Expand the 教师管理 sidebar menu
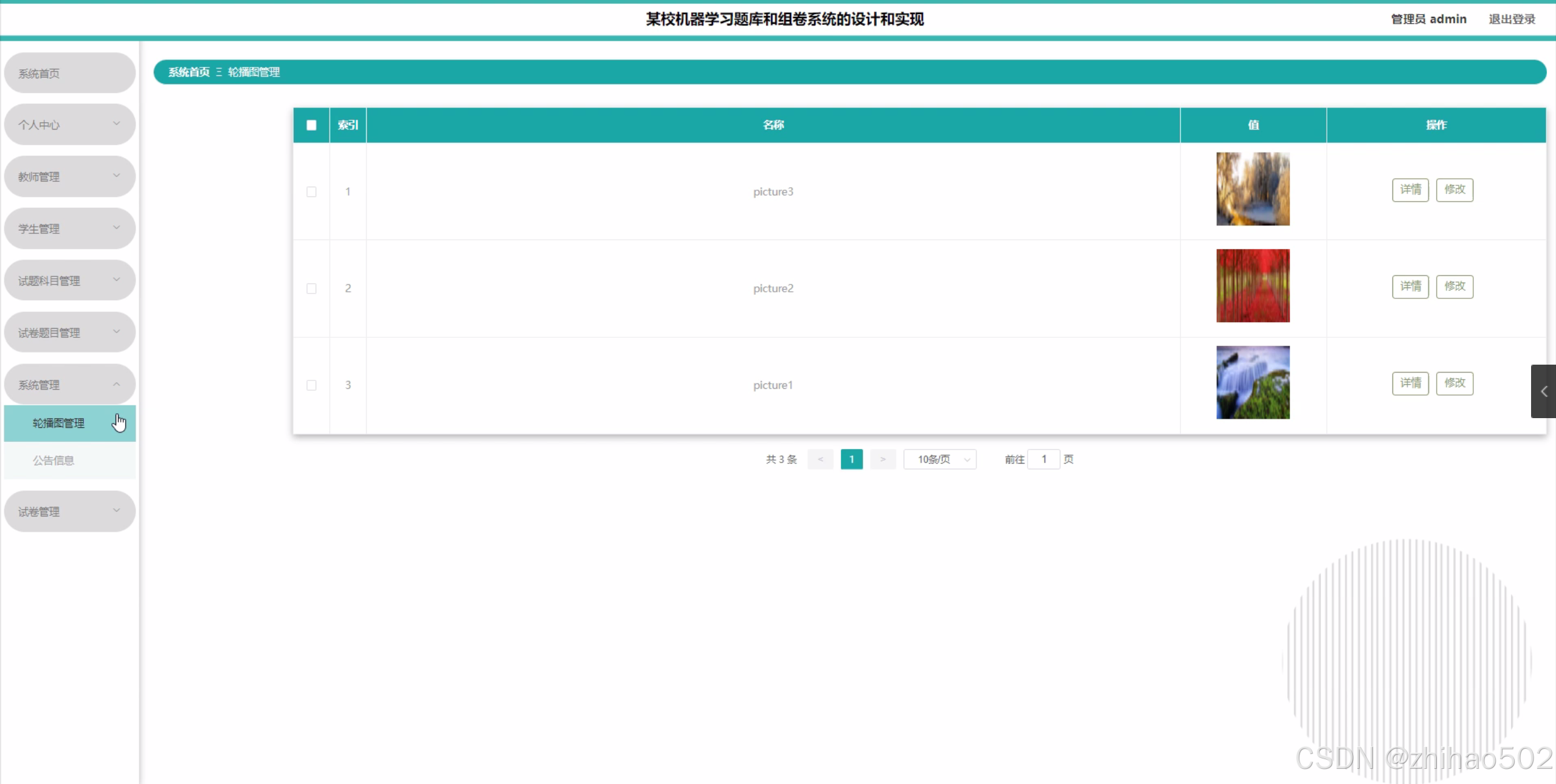The image size is (1556, 784). tap(69, 177)
